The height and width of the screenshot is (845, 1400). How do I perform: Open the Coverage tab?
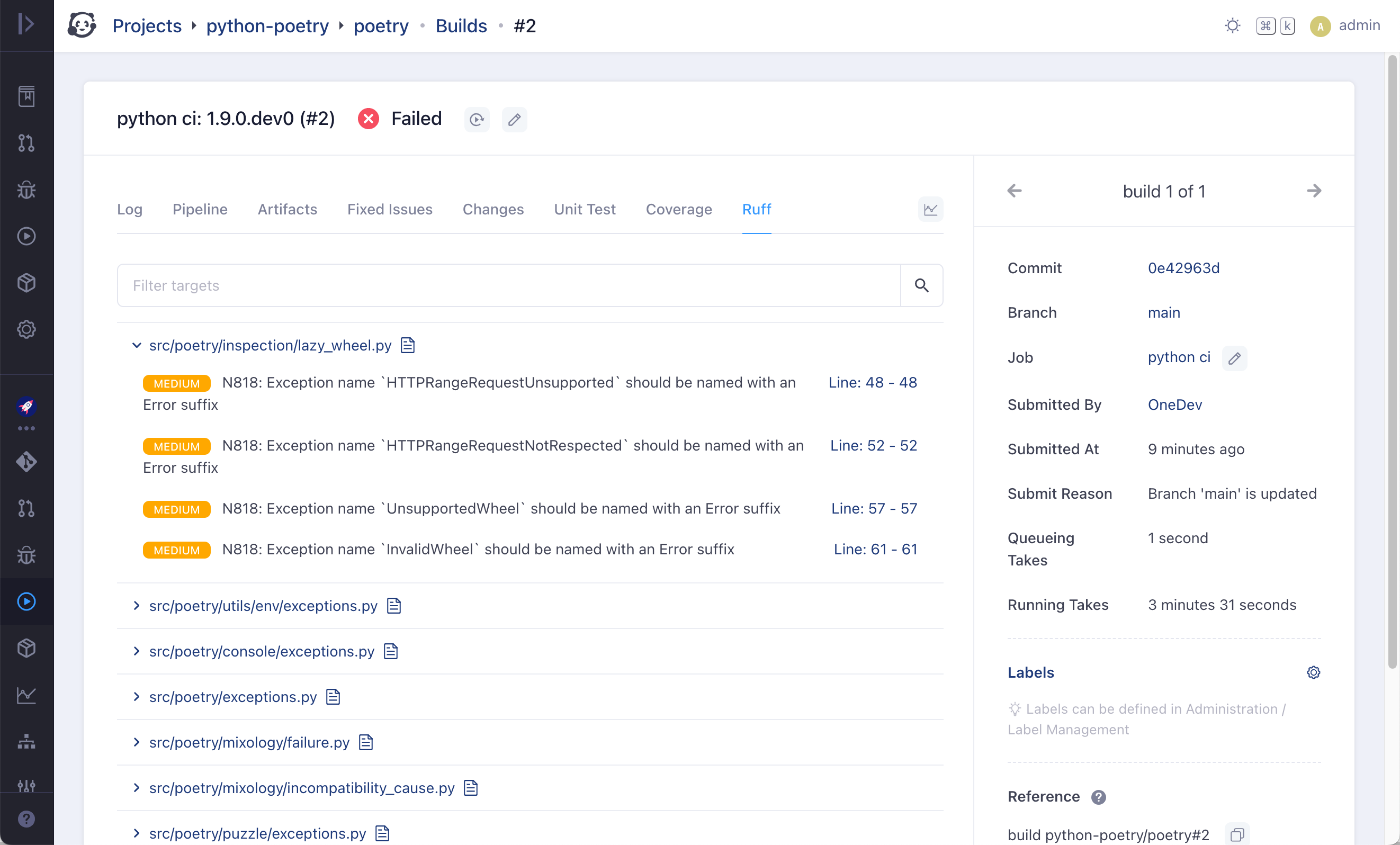pos(678,210)
